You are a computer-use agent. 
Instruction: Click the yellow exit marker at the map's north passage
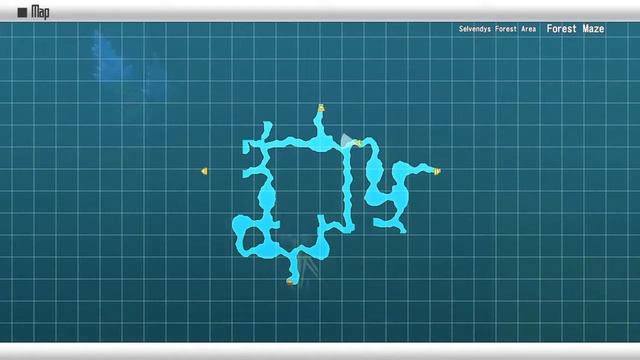pos(321,108)
